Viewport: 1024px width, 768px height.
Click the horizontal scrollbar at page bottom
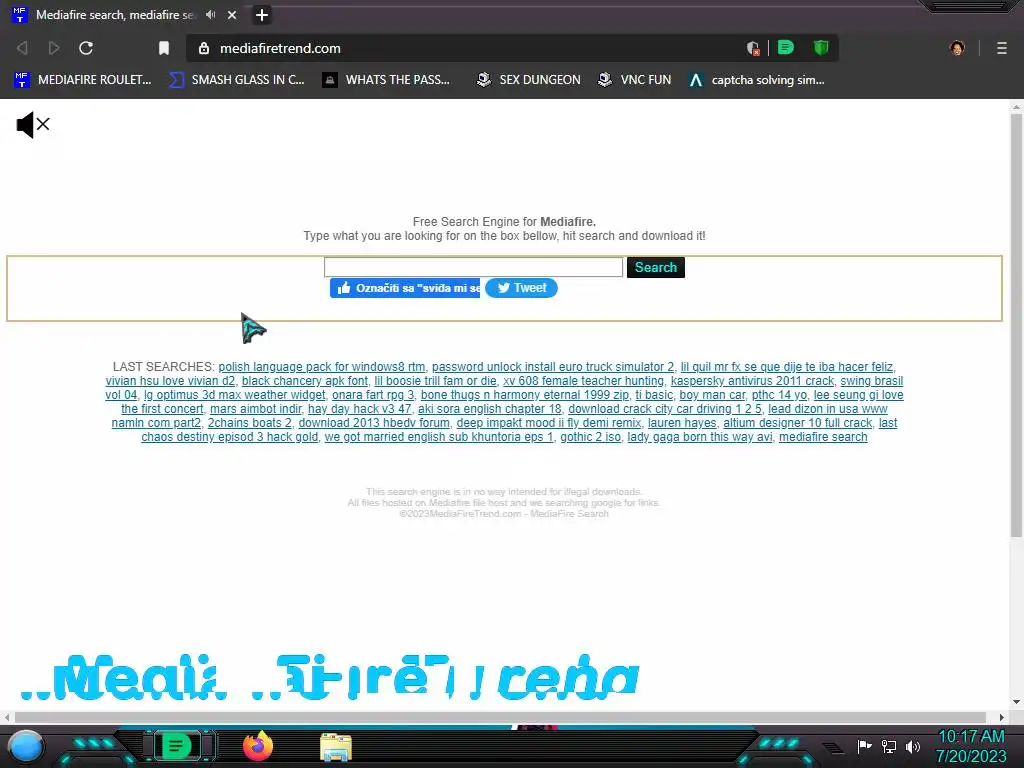pos(500,717)
